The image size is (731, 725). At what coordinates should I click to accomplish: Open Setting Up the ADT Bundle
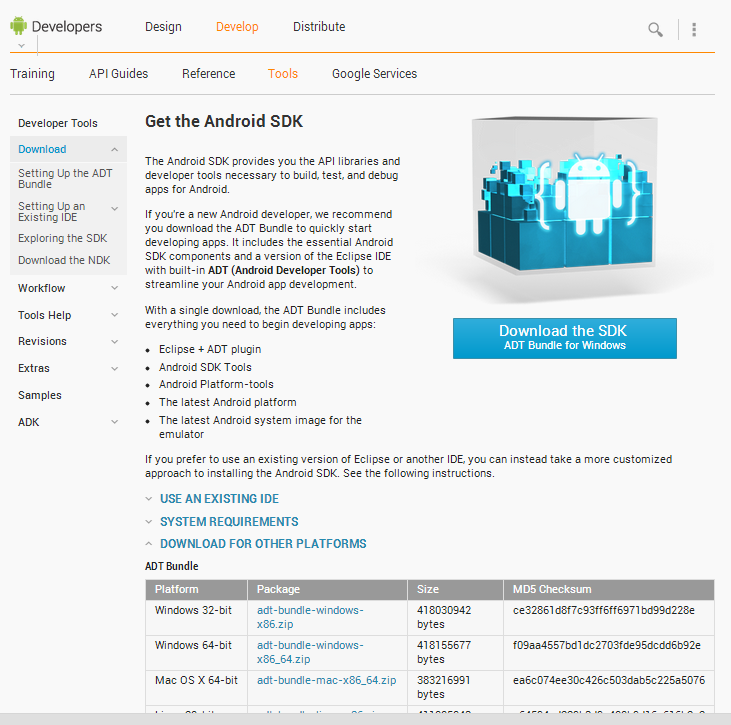(65, 179)
